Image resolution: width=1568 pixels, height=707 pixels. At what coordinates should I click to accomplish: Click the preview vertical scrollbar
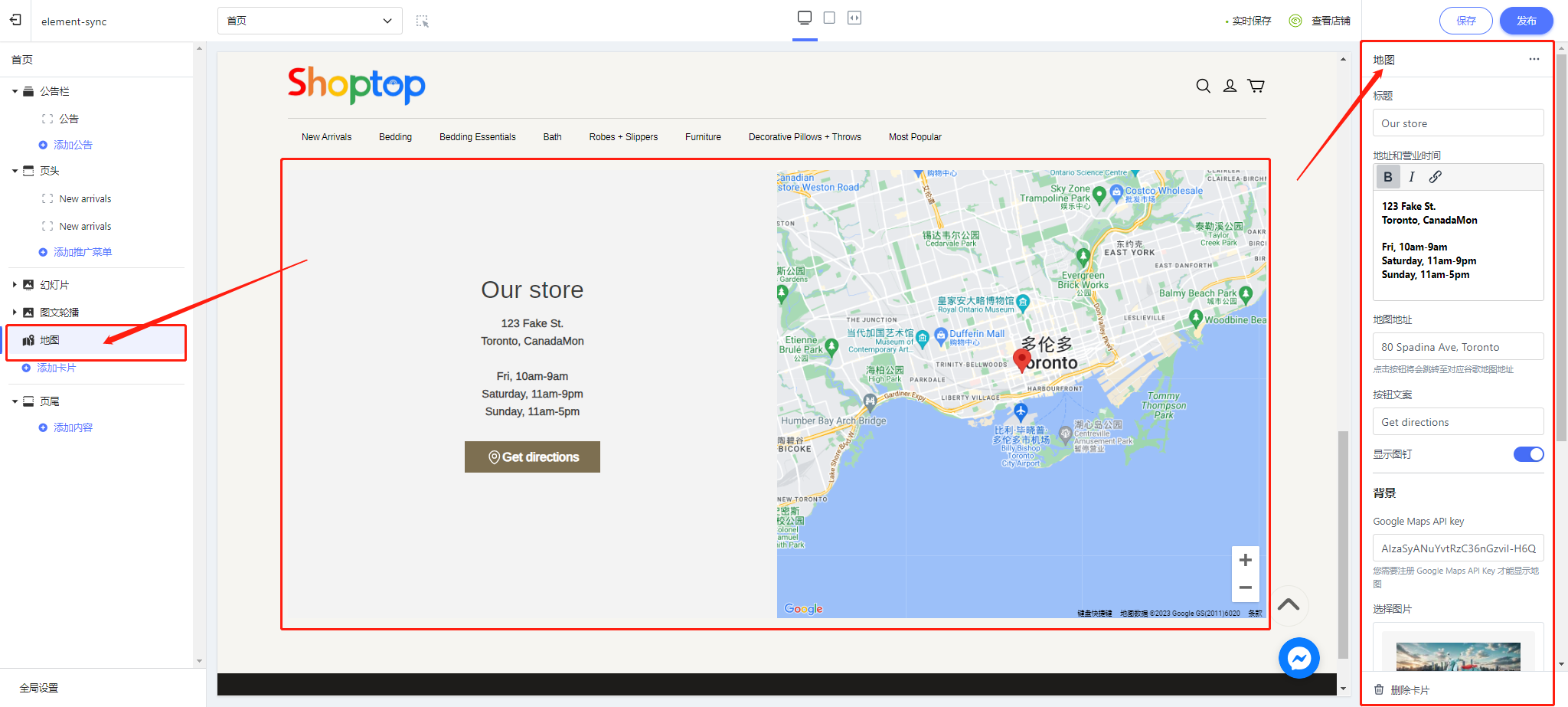(x=1343, y=545)
